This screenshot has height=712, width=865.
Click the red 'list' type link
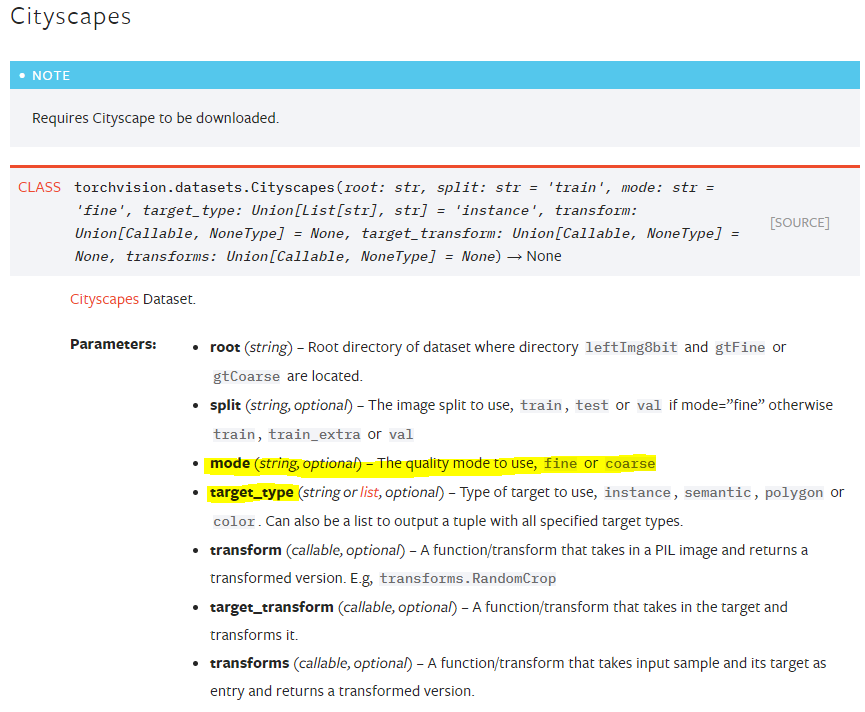click(x=369, y=492)
